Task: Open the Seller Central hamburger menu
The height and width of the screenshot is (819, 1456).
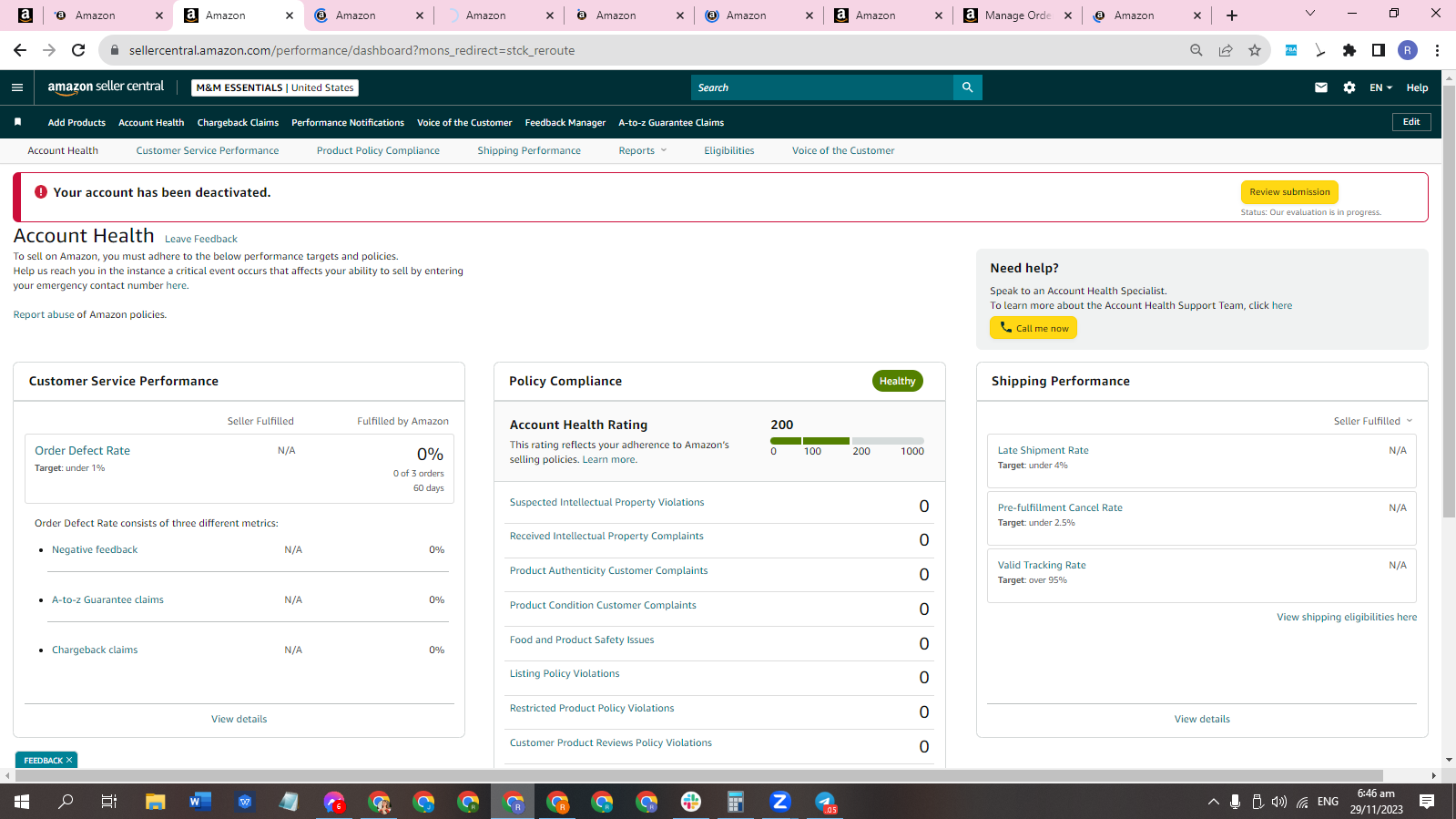Action: coord(16,87)
